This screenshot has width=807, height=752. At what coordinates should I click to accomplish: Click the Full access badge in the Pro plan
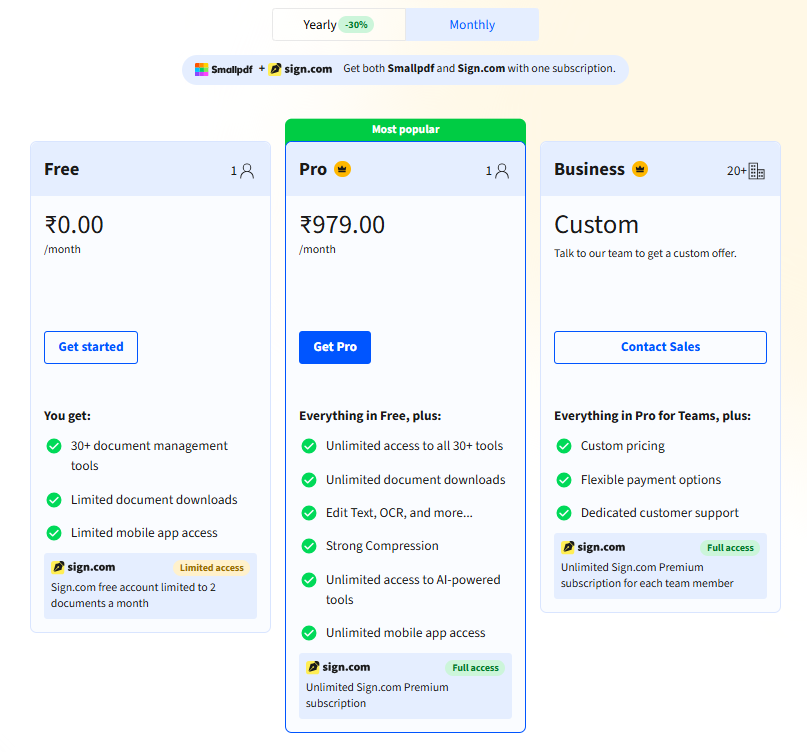pos(475,668)
